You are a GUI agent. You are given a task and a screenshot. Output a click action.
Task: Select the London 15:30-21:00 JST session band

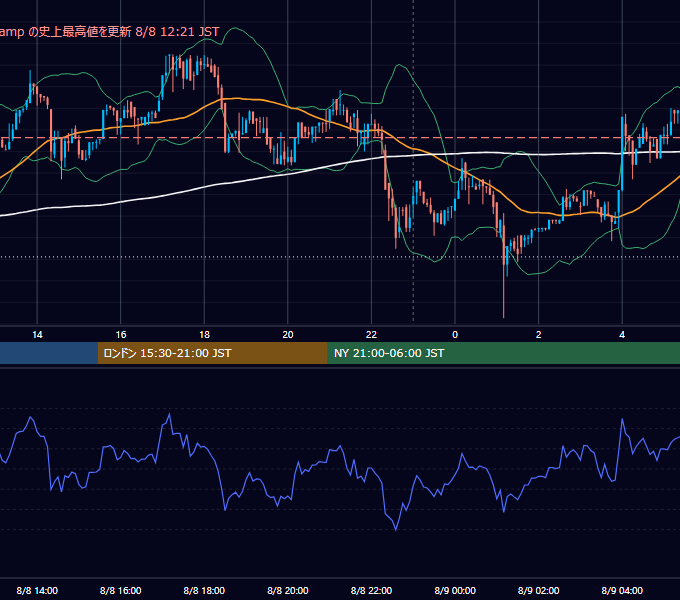(212, 353)
